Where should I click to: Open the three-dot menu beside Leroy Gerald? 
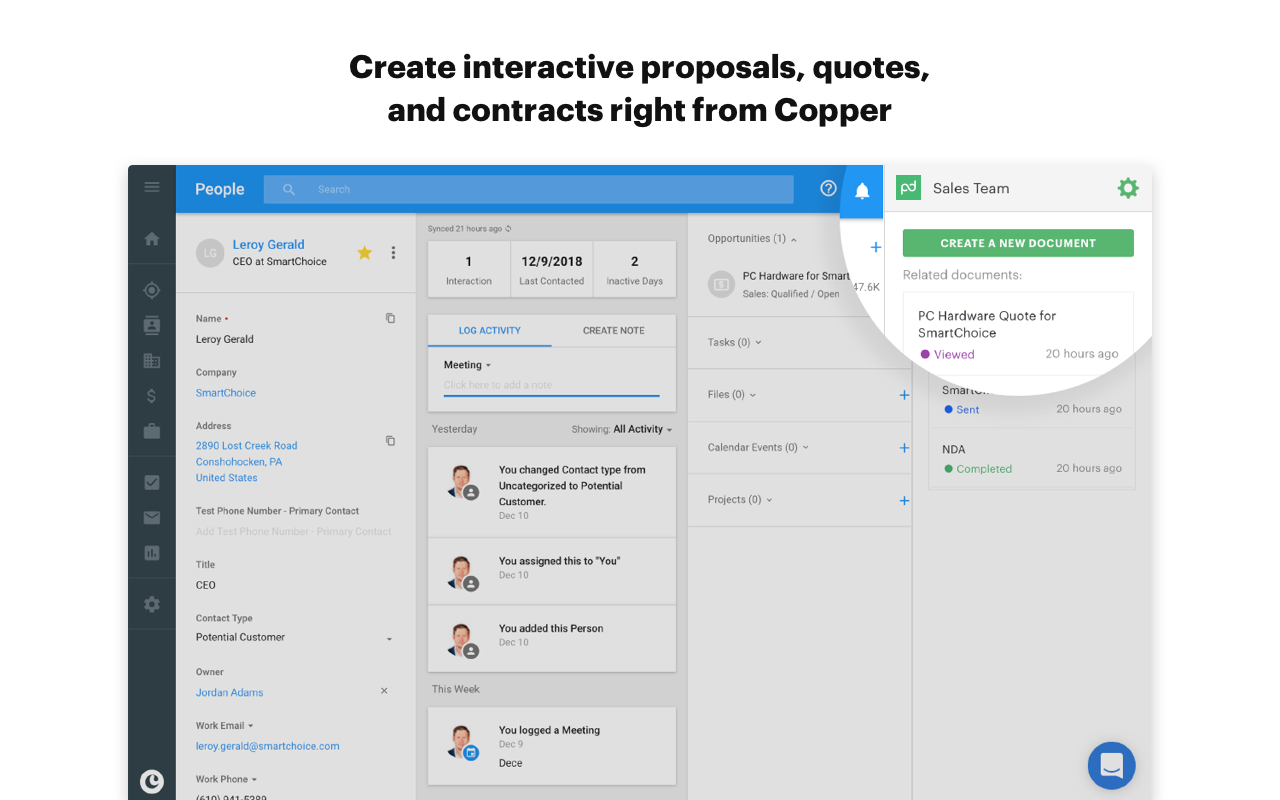[x=393, y=253]
